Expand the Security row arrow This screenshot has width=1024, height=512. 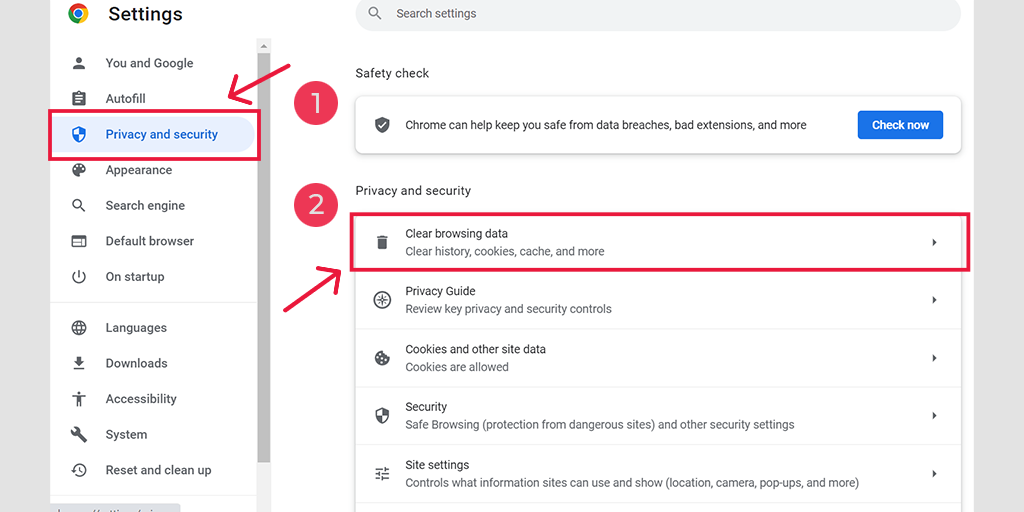(x=934, y=416)
